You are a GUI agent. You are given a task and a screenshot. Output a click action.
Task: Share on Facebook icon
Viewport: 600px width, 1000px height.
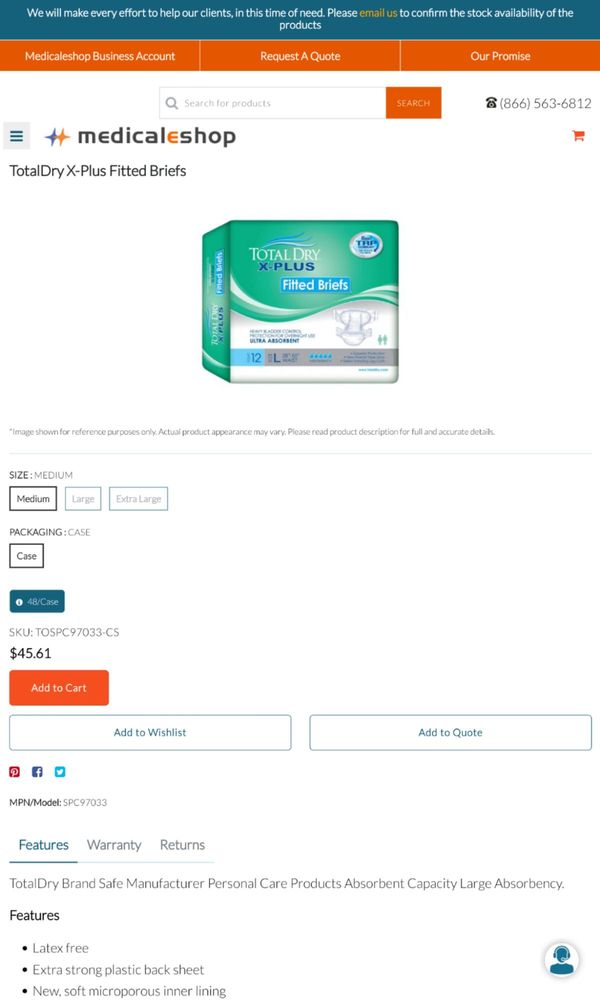[x=37, y=772]
